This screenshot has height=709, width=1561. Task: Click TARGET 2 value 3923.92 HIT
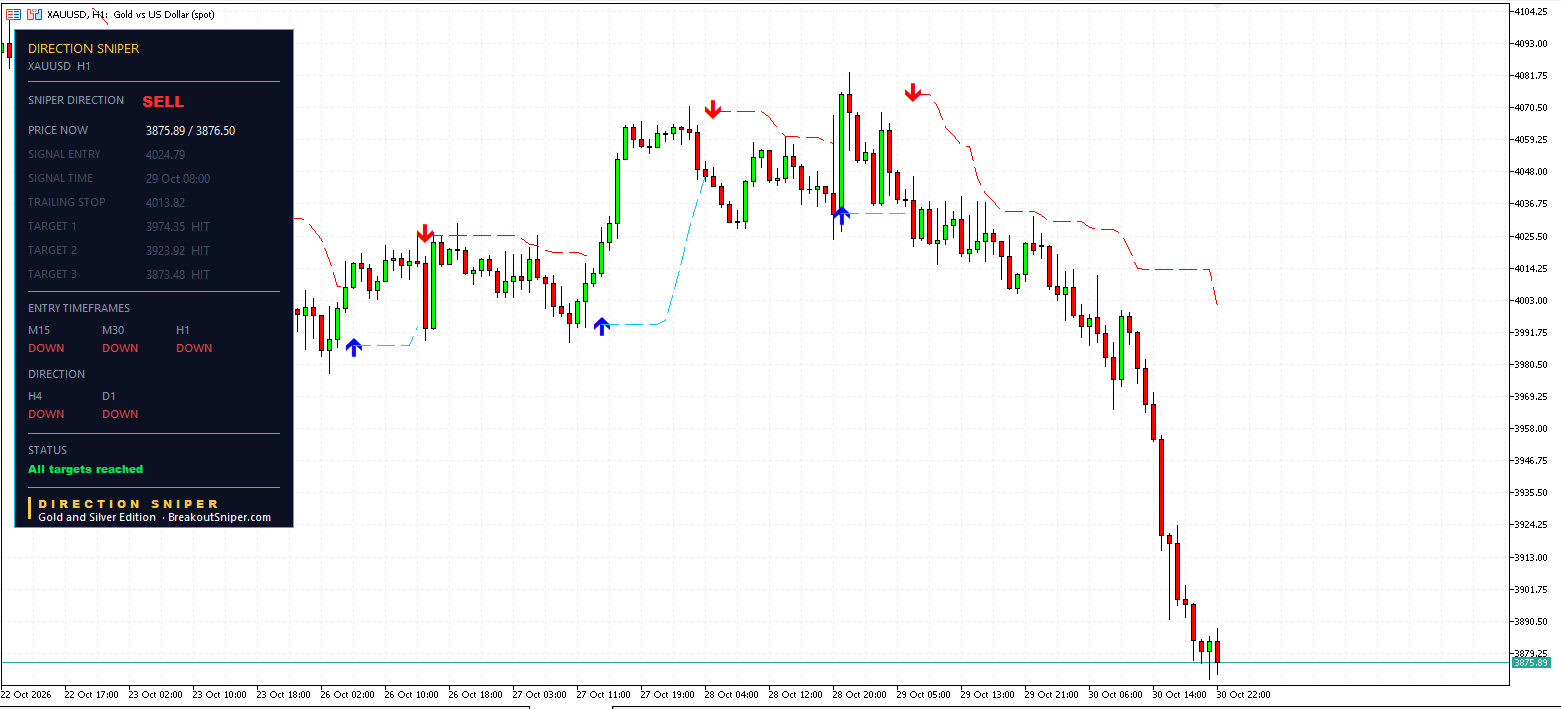pyautogui.click(x=178, y=250)
